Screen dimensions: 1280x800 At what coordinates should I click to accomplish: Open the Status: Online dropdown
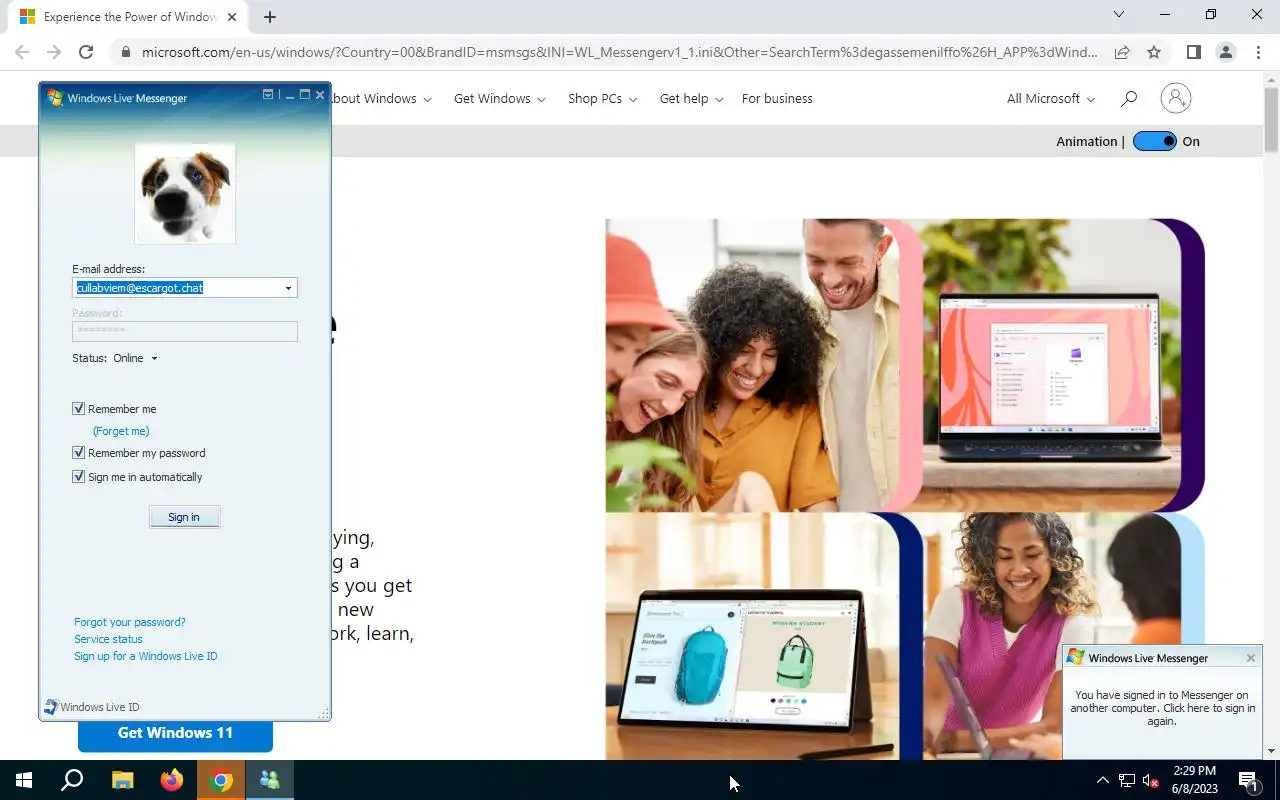135,358
